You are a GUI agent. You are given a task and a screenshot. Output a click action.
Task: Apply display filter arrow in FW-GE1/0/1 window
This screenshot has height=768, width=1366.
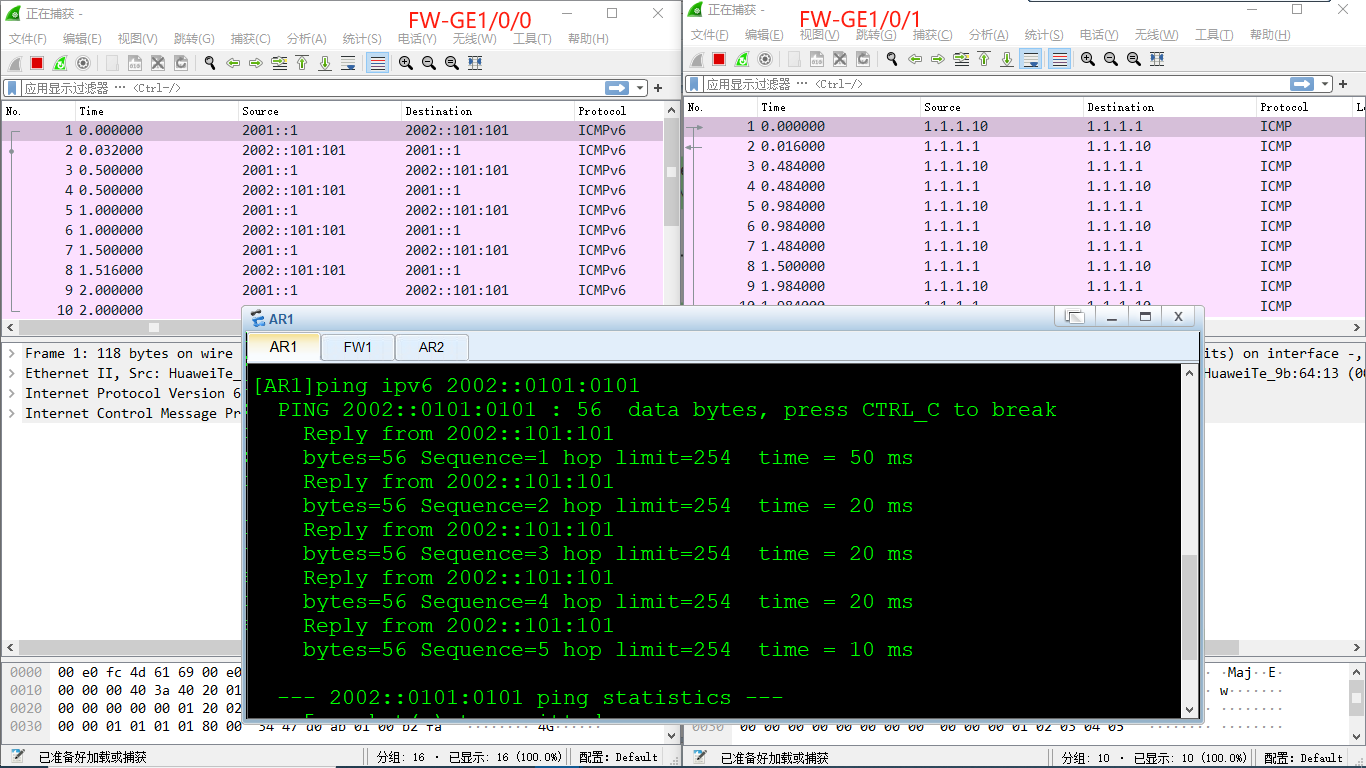pos(1302,84)
